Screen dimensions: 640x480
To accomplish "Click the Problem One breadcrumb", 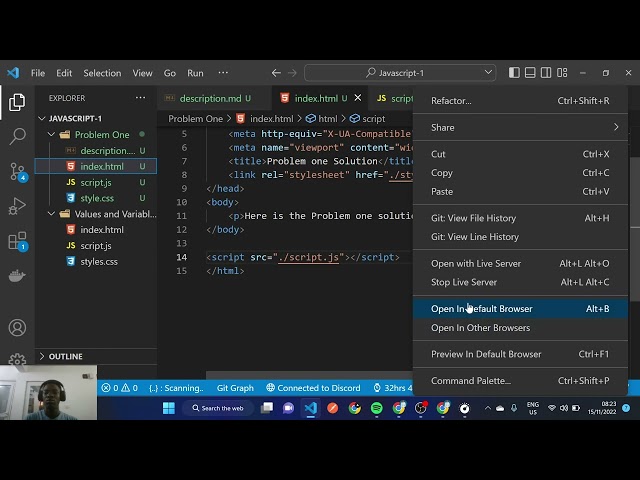I will point(196,119).
